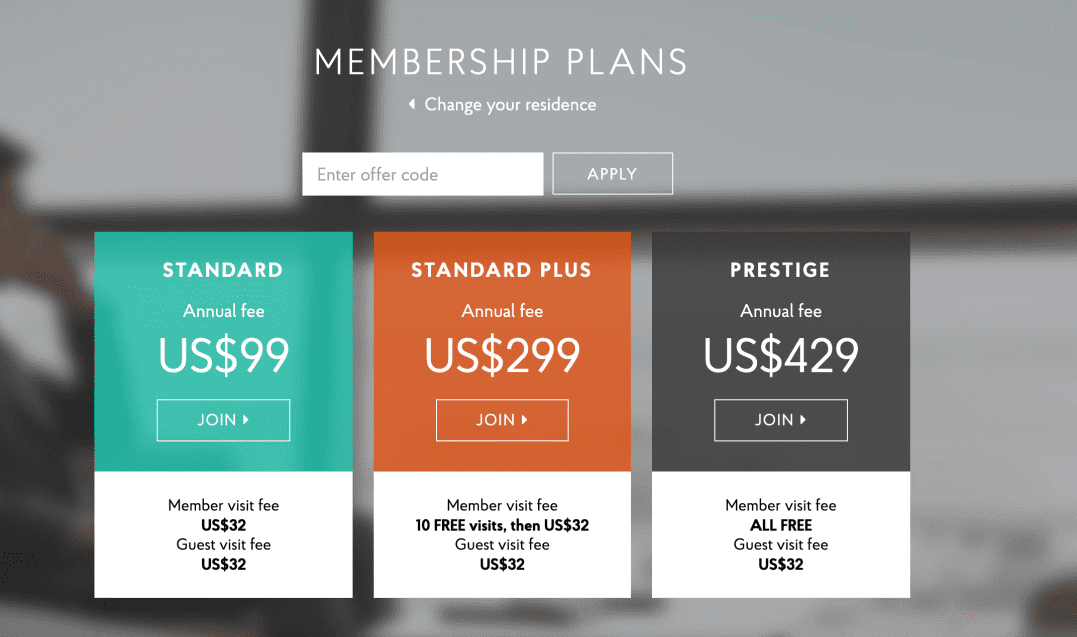1077x637 pixels.
Task: Join the Prestige plan
Action: (780, 420)
